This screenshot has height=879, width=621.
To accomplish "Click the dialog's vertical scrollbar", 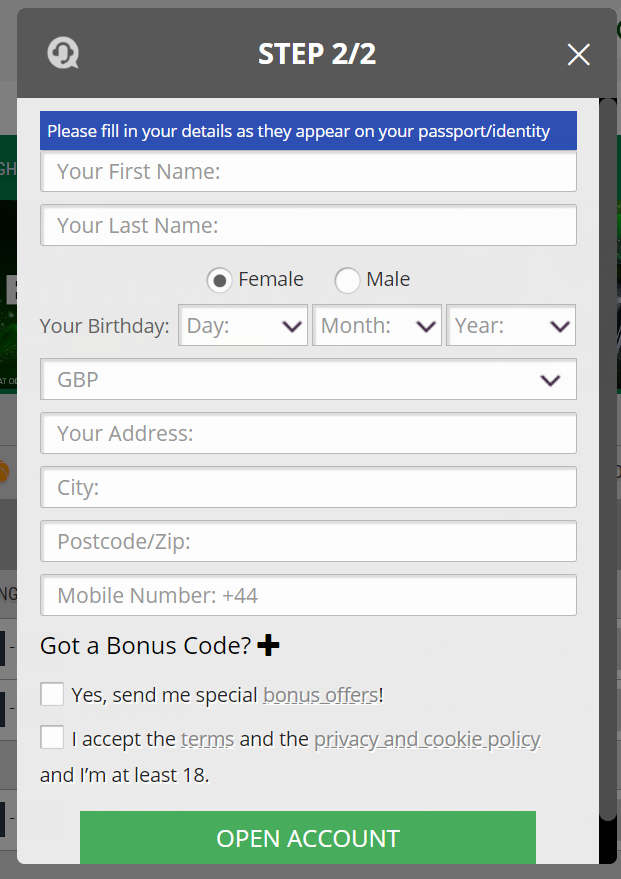I will [608, 460].
